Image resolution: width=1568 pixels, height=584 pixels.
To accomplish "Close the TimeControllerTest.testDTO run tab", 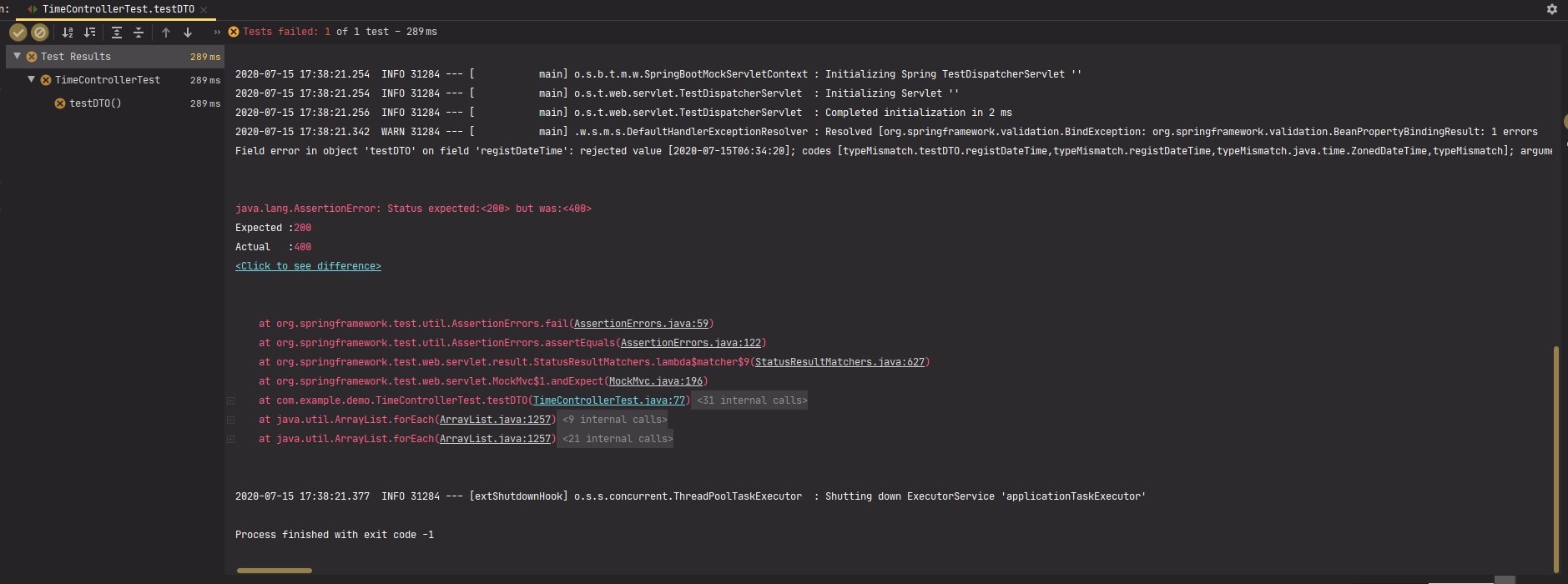I will click(204, 10).
